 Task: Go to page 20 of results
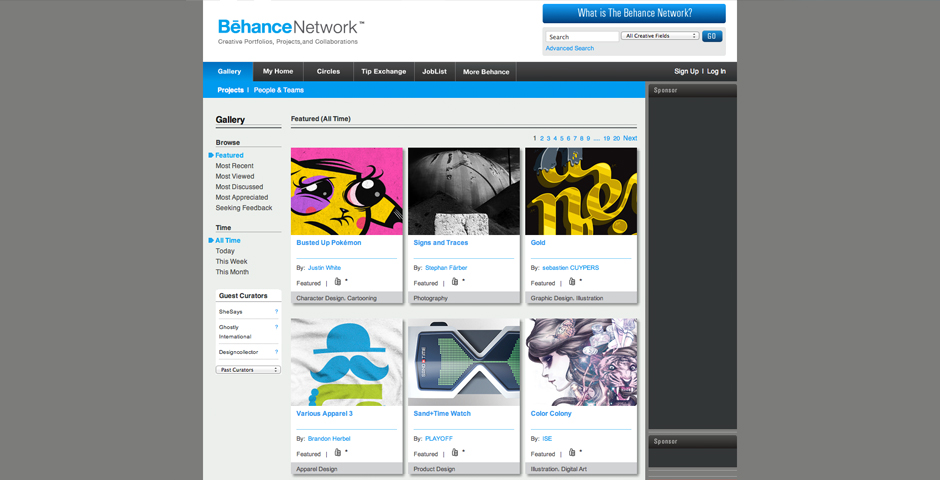tap(616, 138)
